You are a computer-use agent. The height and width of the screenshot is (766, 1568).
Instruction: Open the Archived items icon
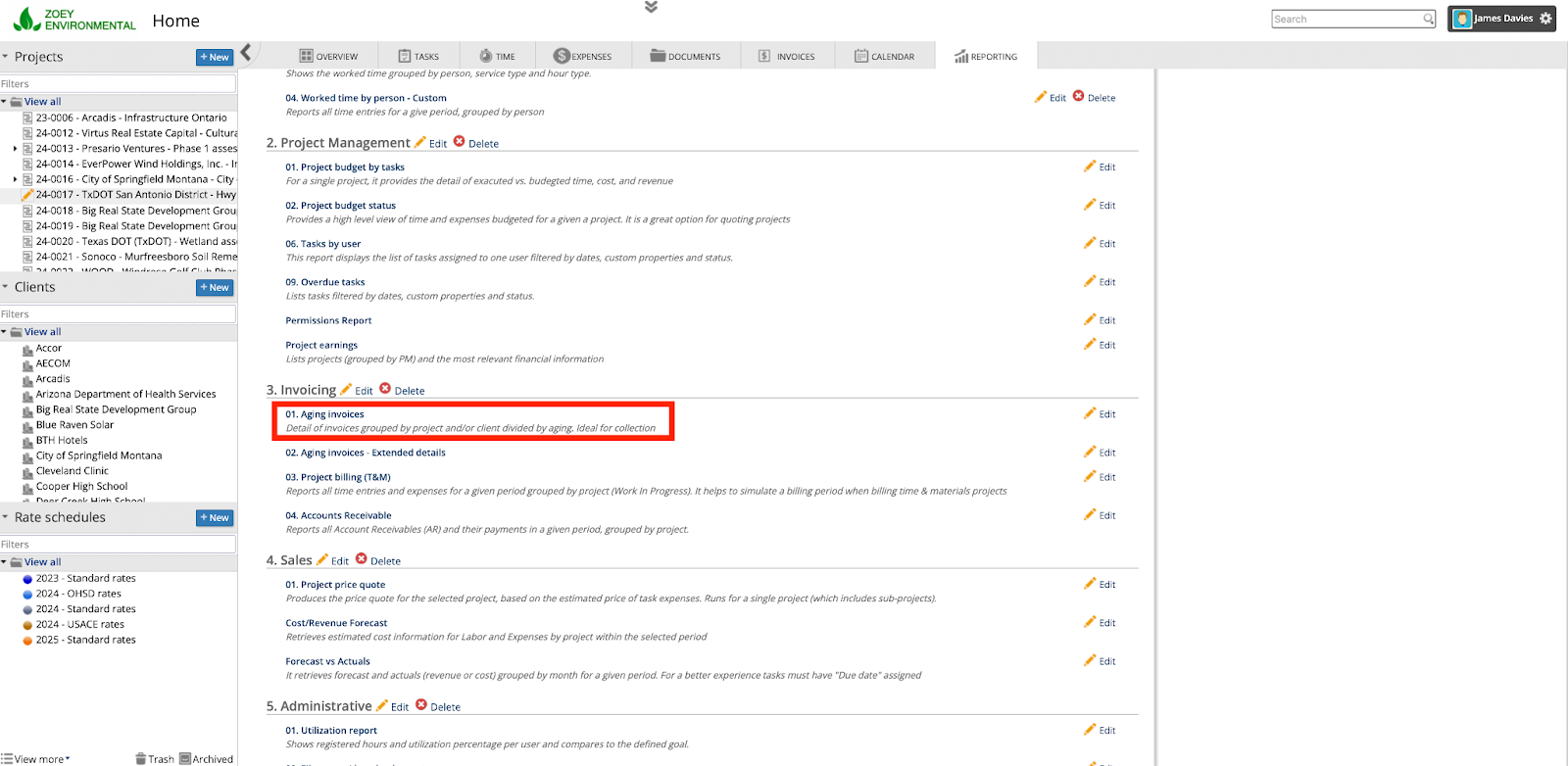185,759
